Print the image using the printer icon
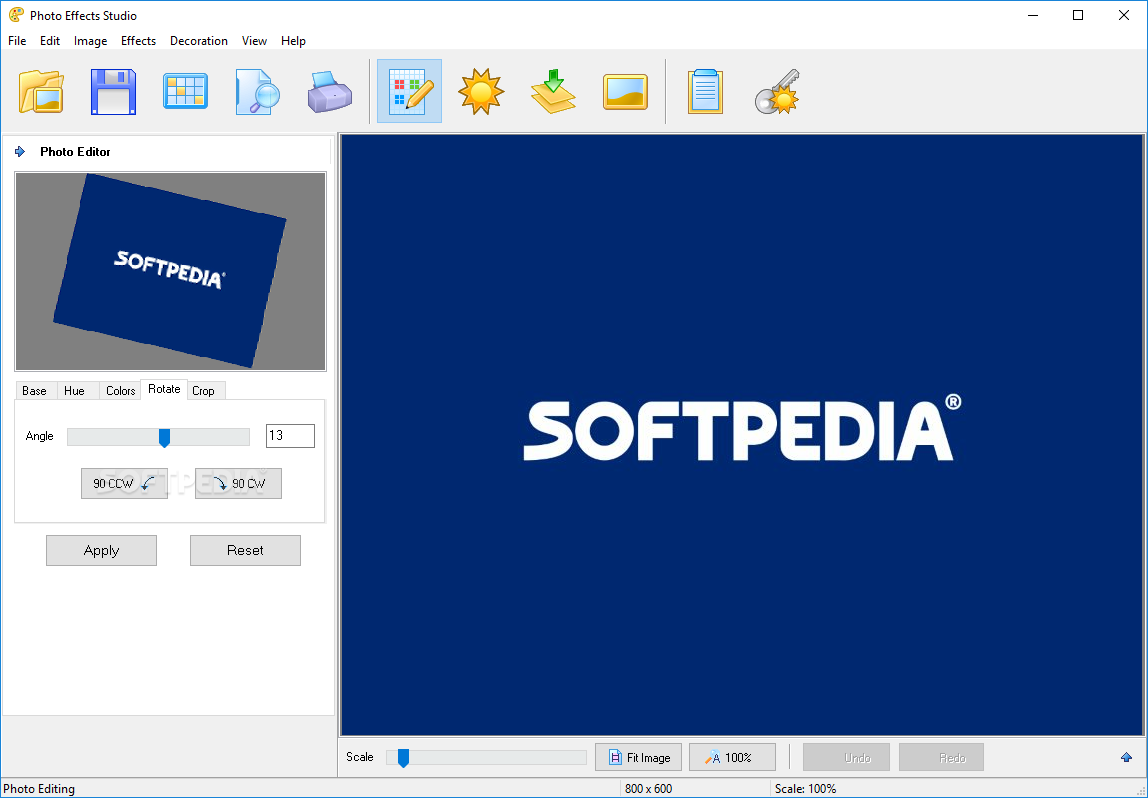The height and width of the screenshot is (798, 1148). [329, 92]
